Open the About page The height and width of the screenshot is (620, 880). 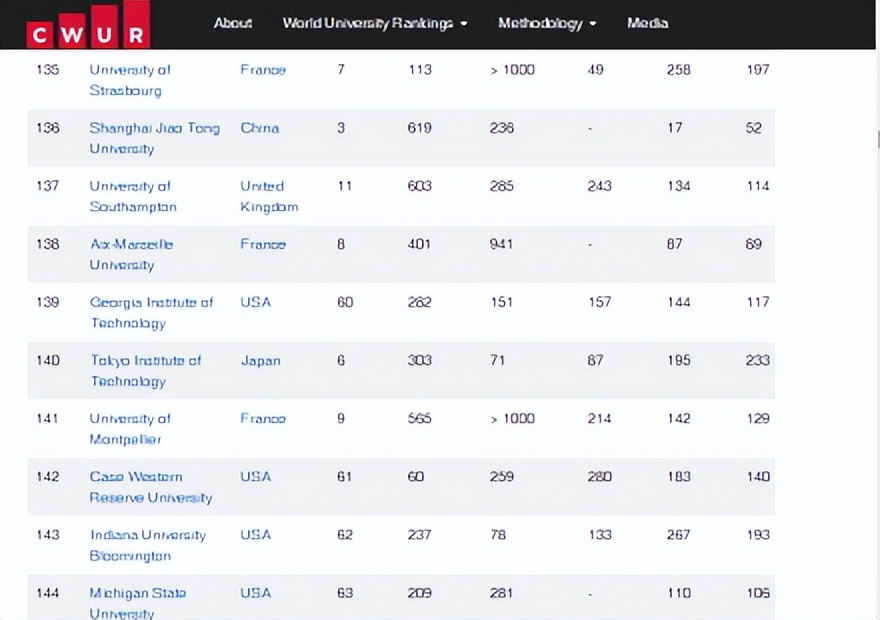click(x=233, y=23)
